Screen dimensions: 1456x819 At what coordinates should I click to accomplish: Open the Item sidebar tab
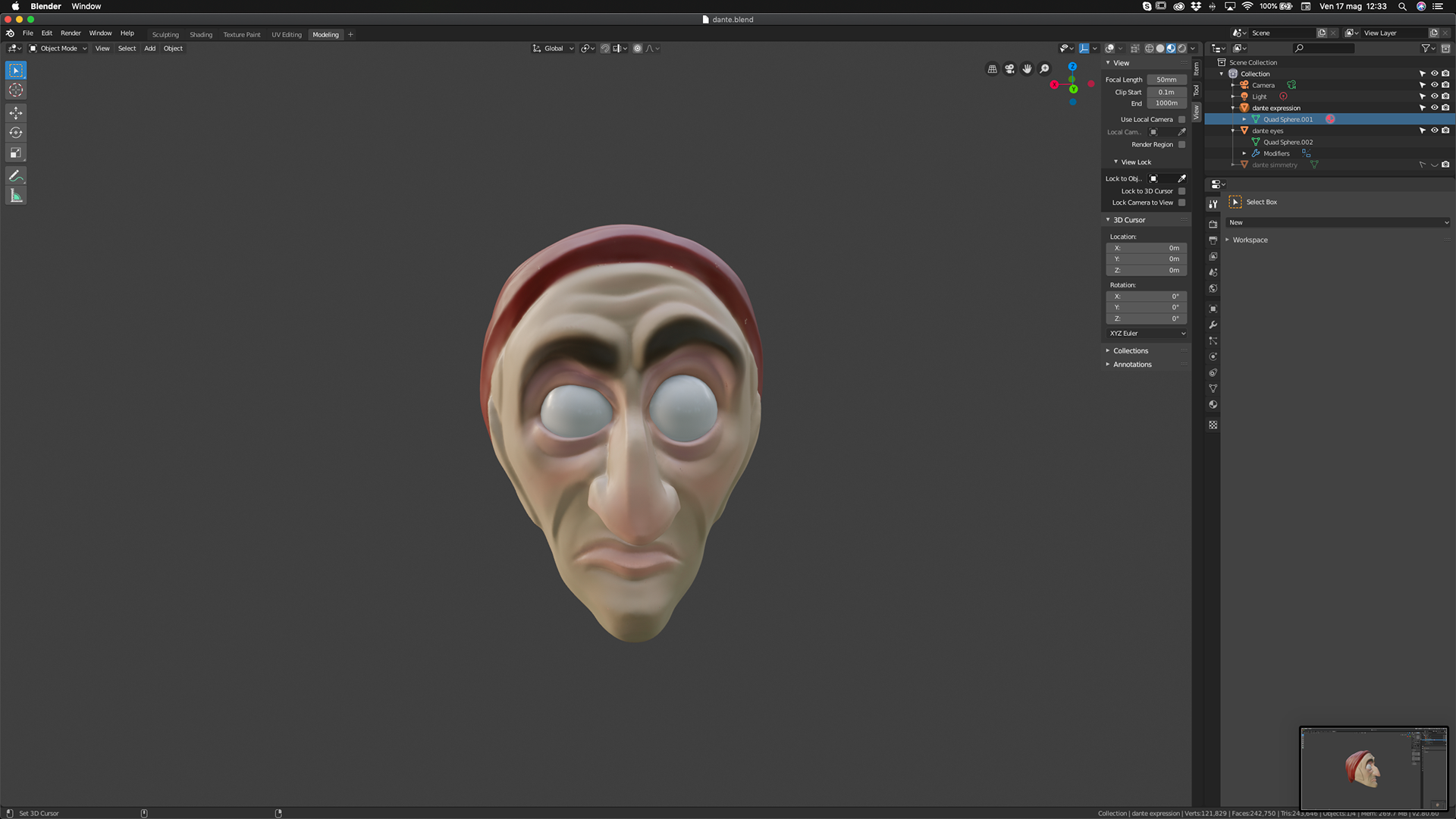[1197, 69]
